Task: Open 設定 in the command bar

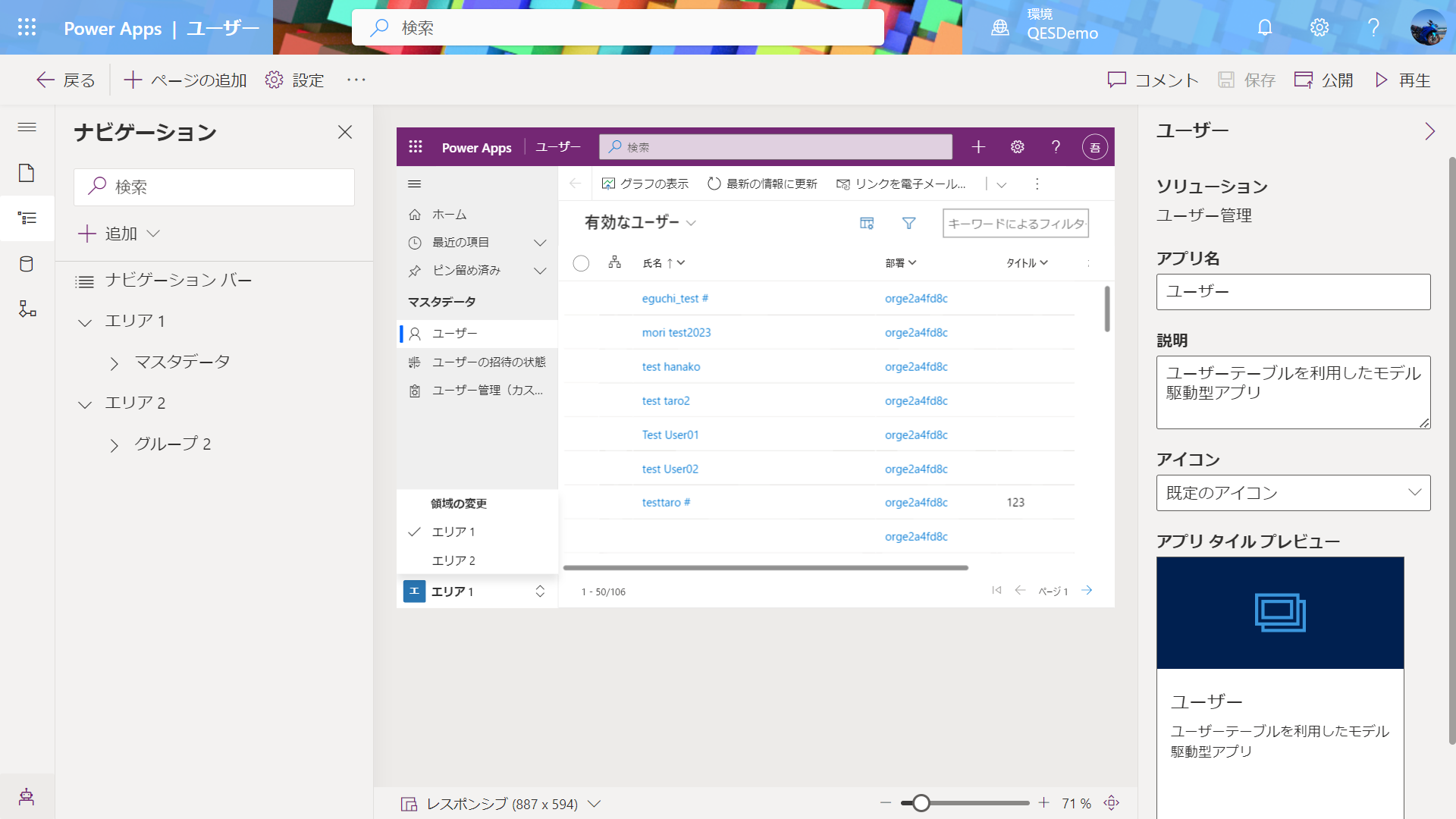Action: 294,80
